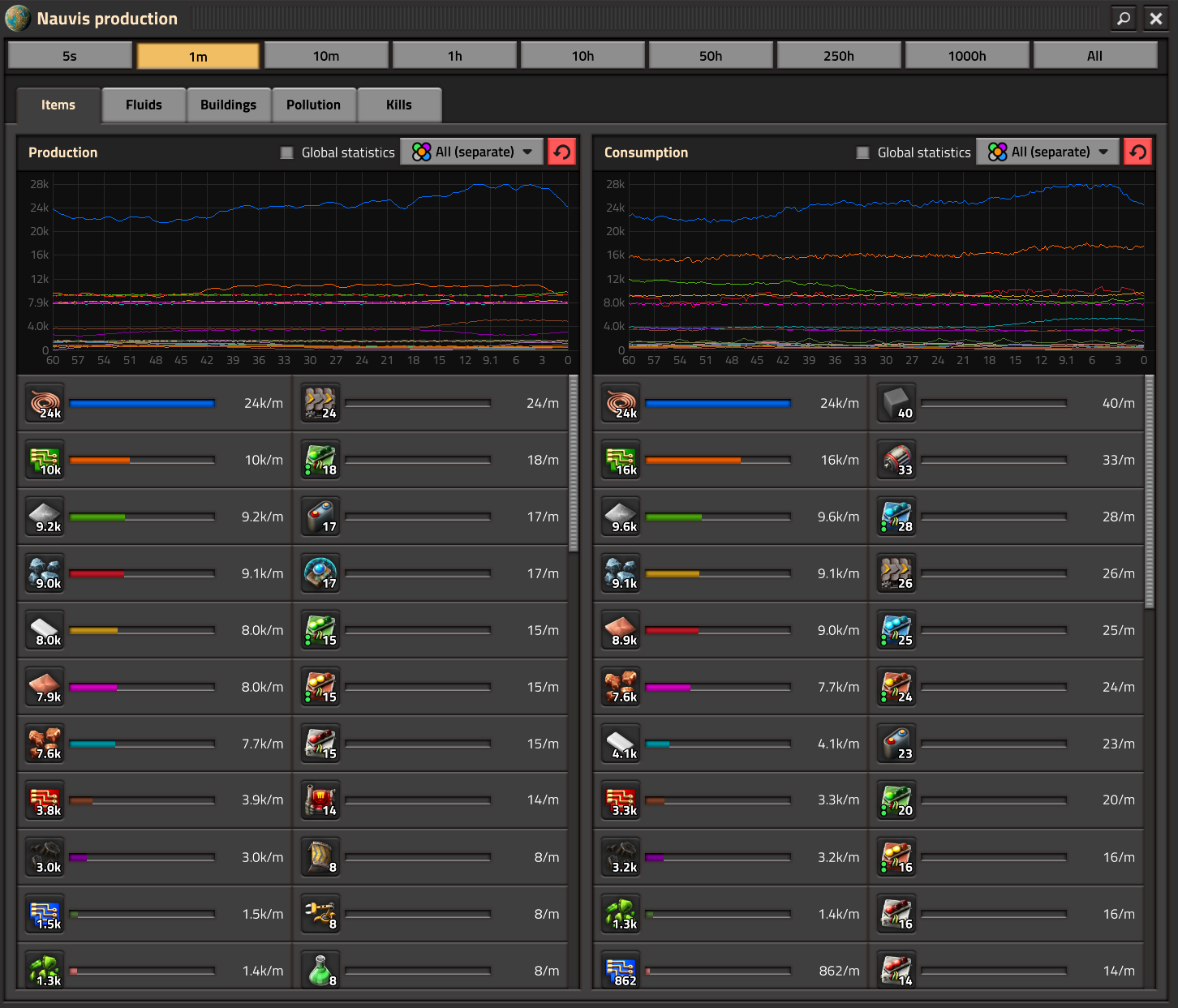Viewport: 1178px width, 1008px height.
Task: Select the electric engine icon showing 33
Action: click(x=896, y=460)
